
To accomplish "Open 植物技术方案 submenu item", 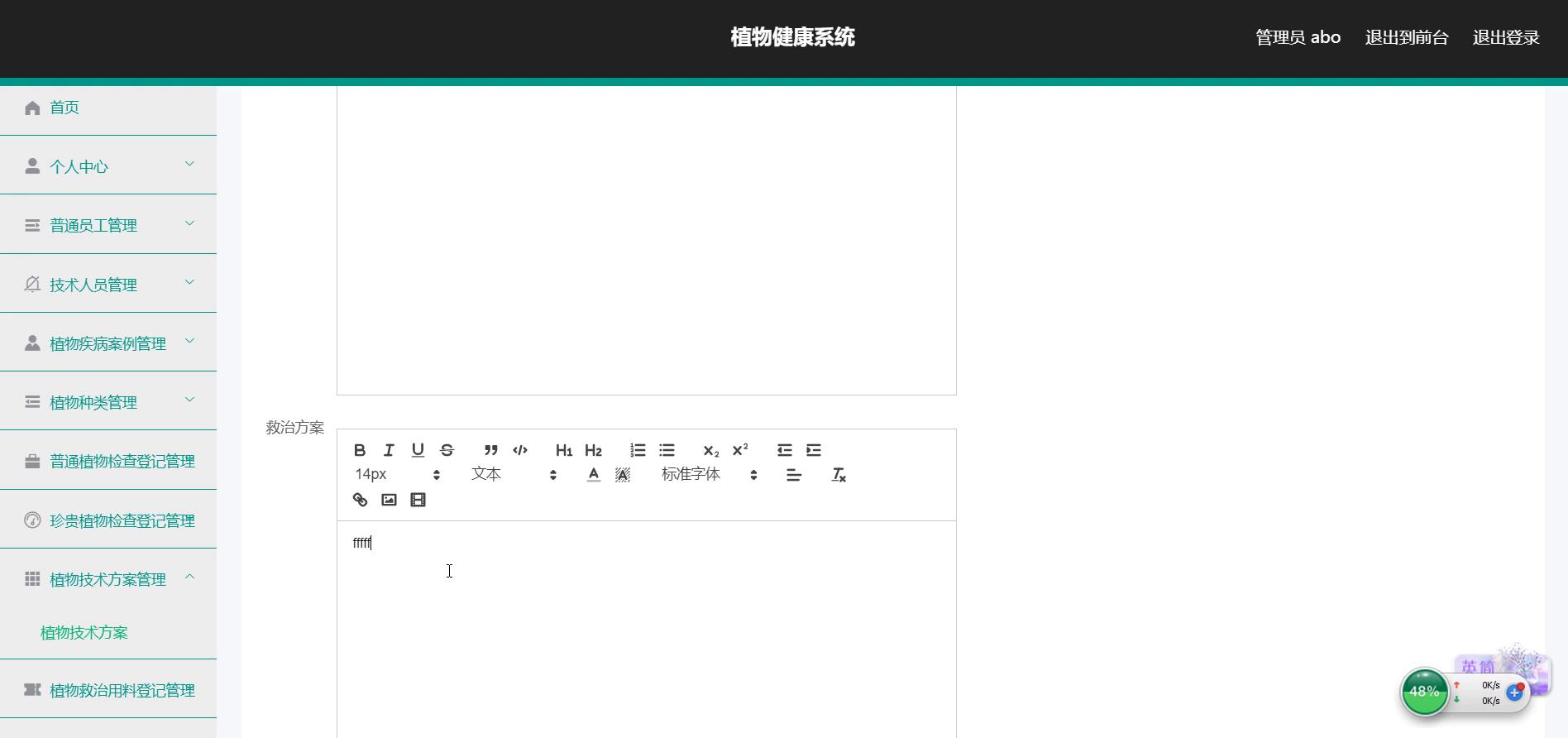I will pos(84,633).
